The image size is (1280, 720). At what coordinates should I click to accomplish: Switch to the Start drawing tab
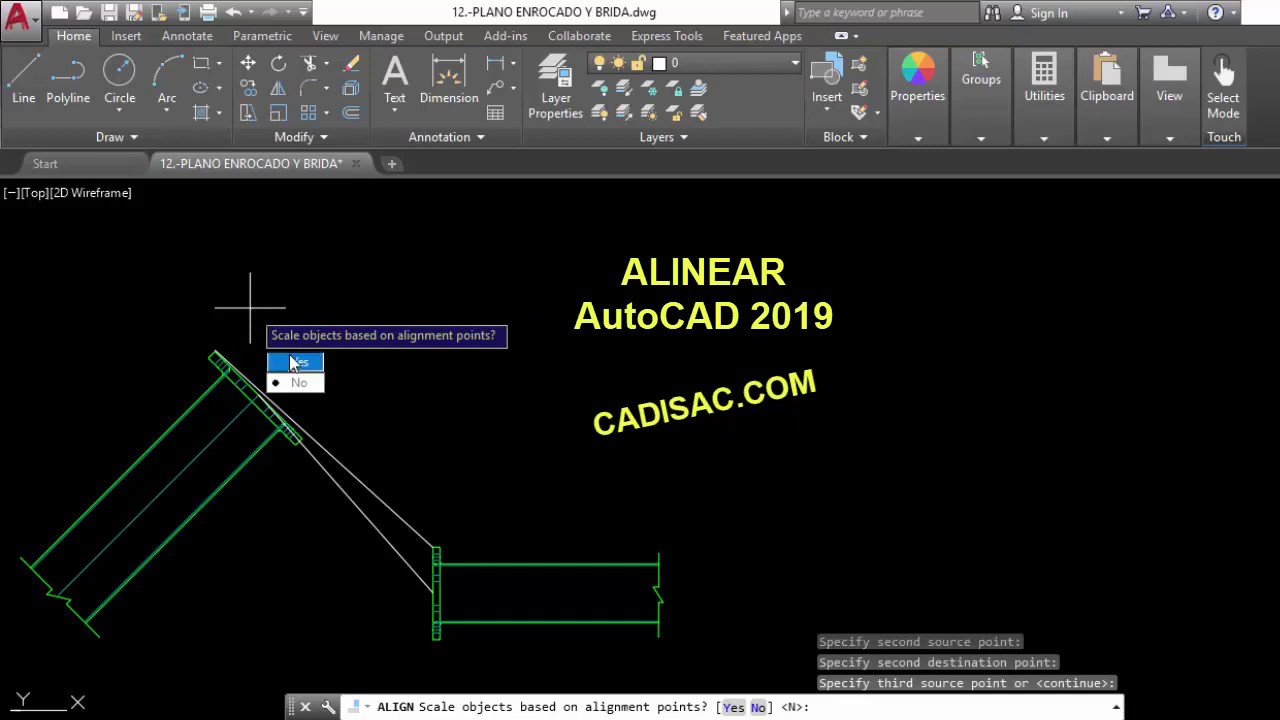click(x=45, y=164)
